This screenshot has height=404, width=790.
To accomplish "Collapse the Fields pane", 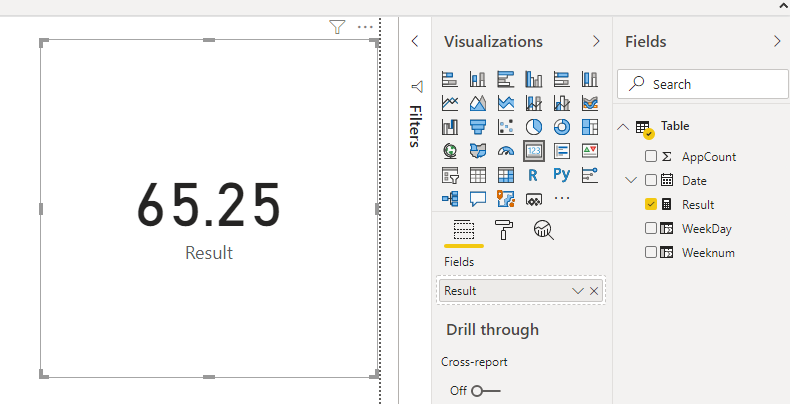I will point(777,41).
